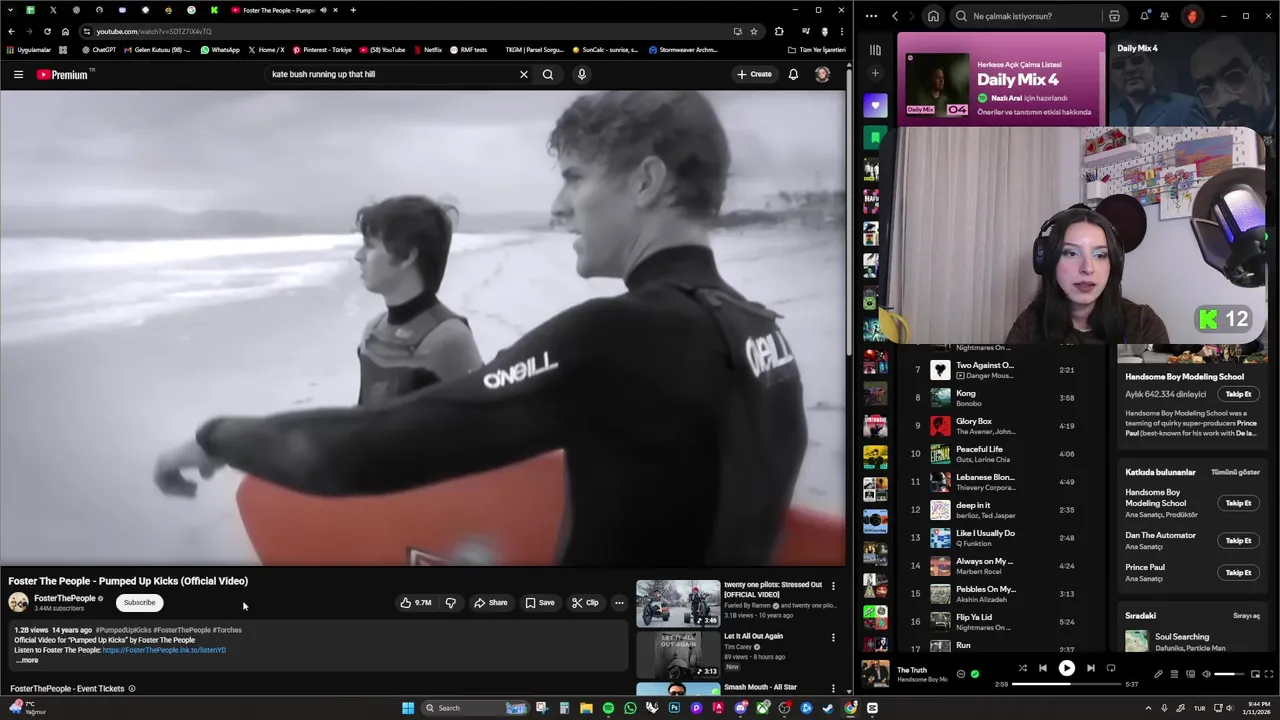The width and height of the screenshot is (1280, 720).
Task: Open the Netflix bookmark
Action: coord(428,49)
